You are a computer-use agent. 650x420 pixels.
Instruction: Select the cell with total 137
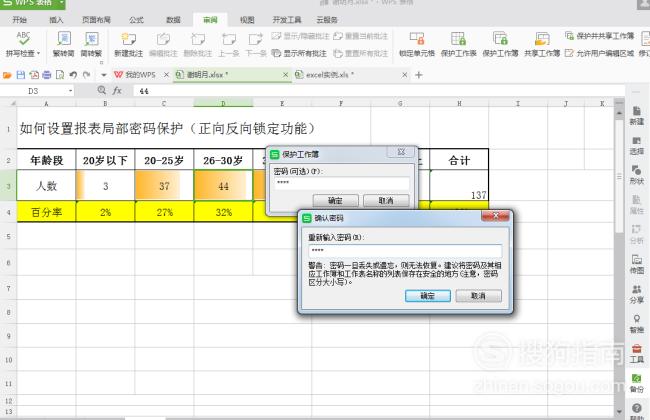459,186
